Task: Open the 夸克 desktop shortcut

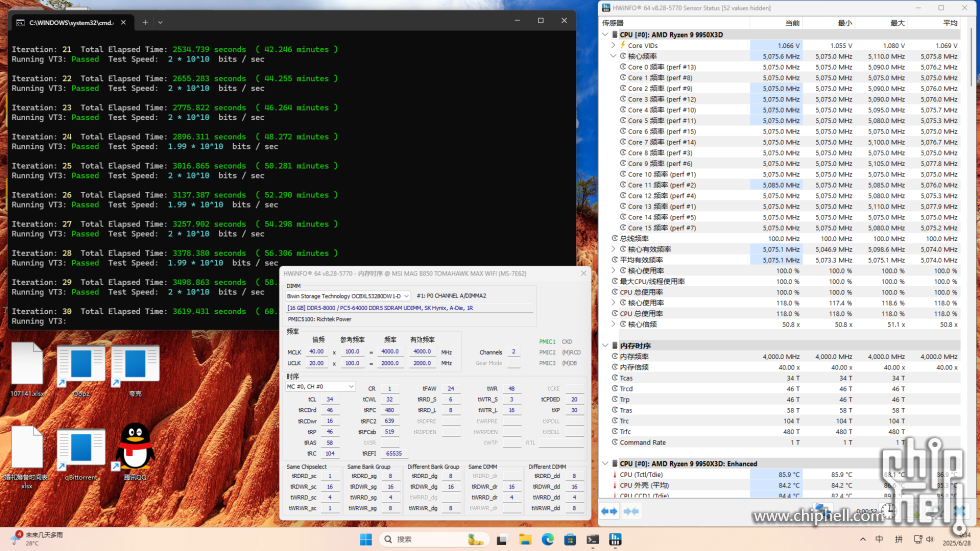Action: [135, 370]
